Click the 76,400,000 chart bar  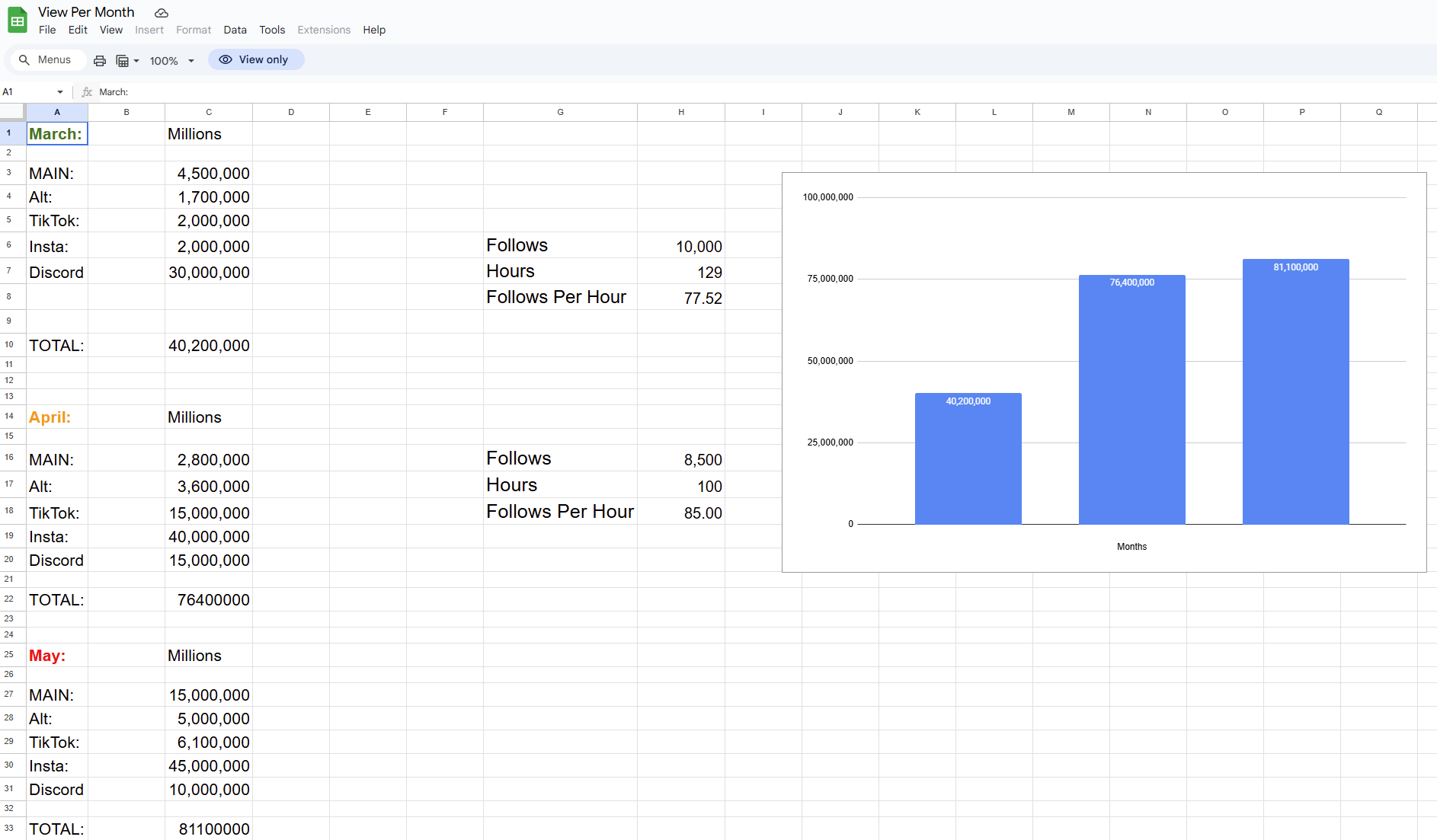[x=1131, y=399]
